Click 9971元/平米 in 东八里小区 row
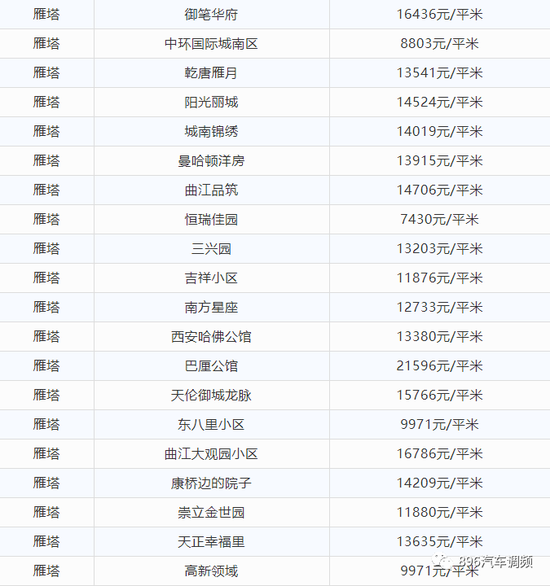This screenshot has width=550, height=586. [x=439, y=424]
